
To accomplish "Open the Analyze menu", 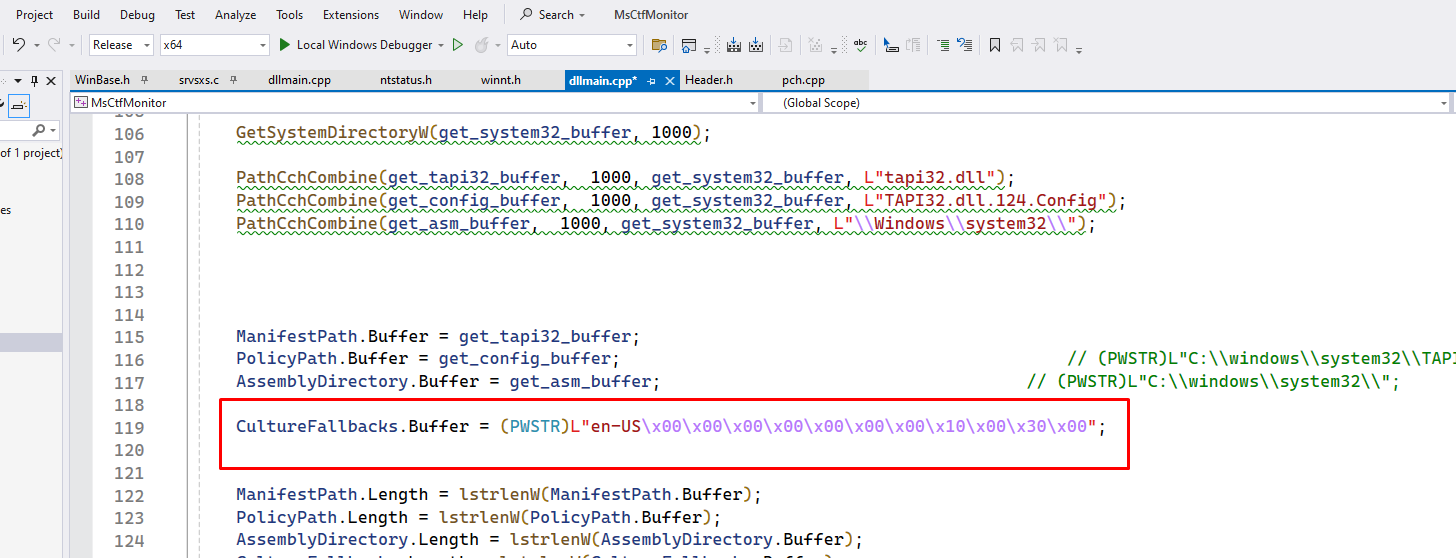I will click(236, 15).
